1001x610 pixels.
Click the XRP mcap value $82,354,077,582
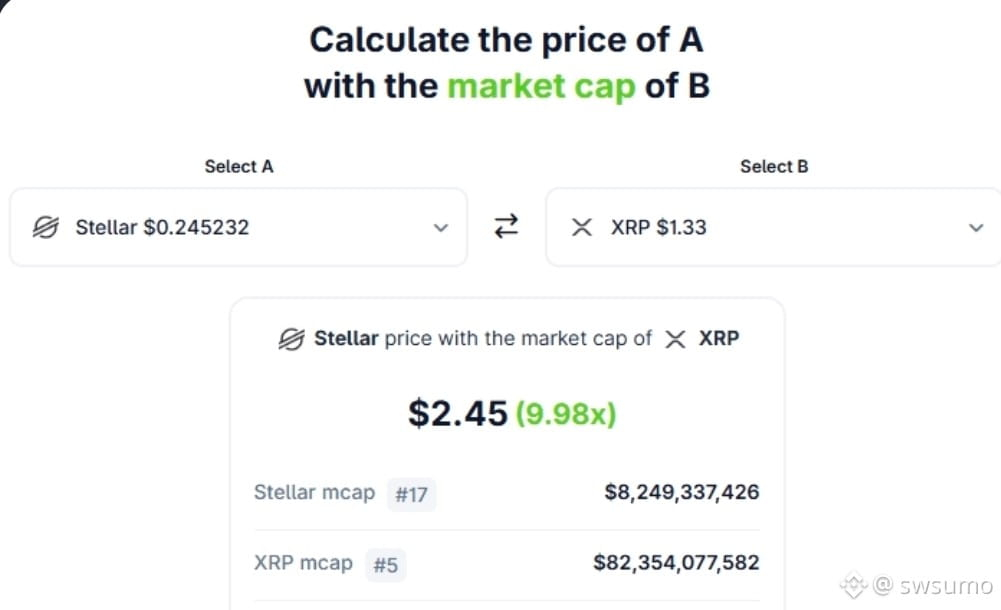pos(676,562)
